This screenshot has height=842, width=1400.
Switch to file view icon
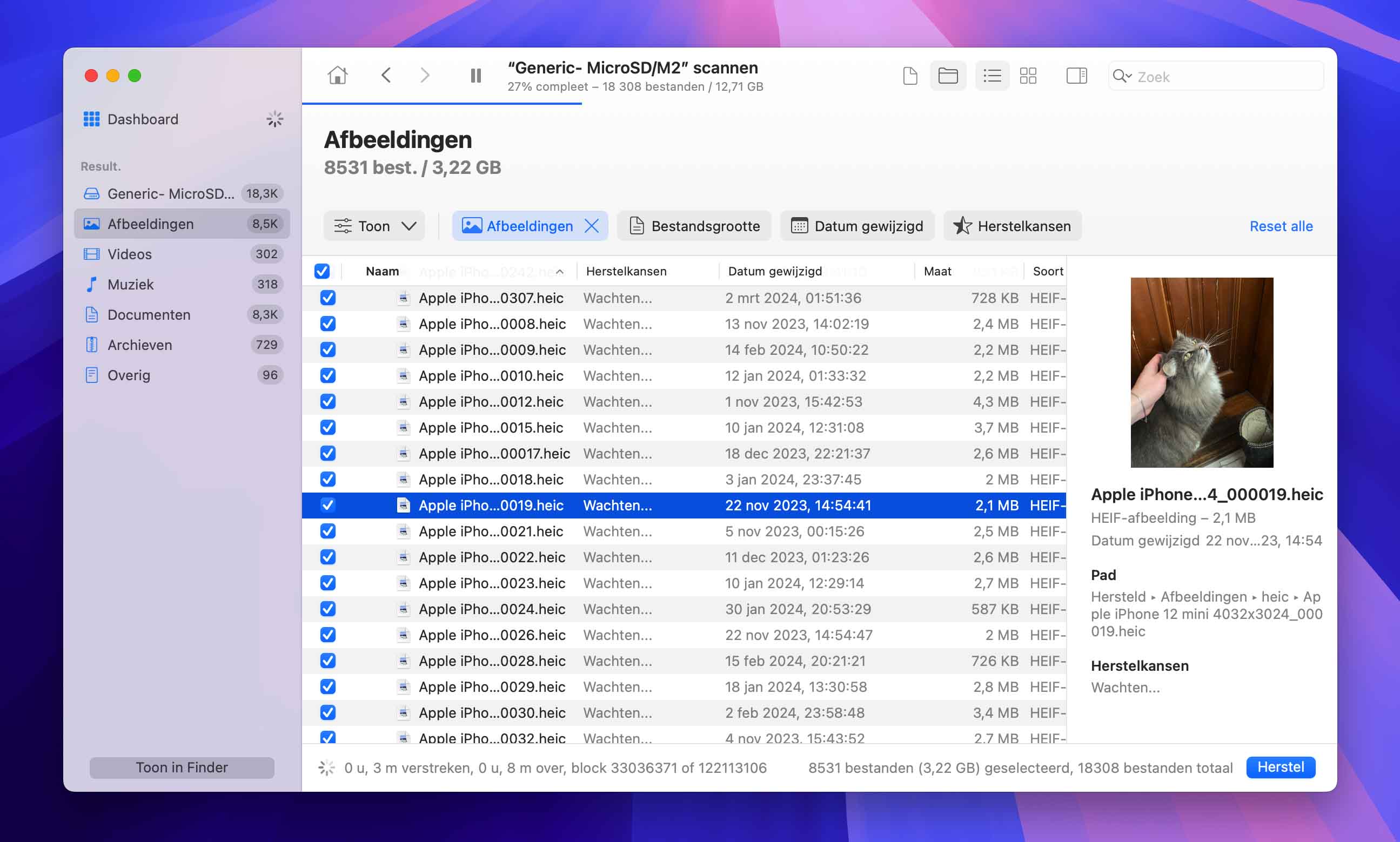coord(910,76)
